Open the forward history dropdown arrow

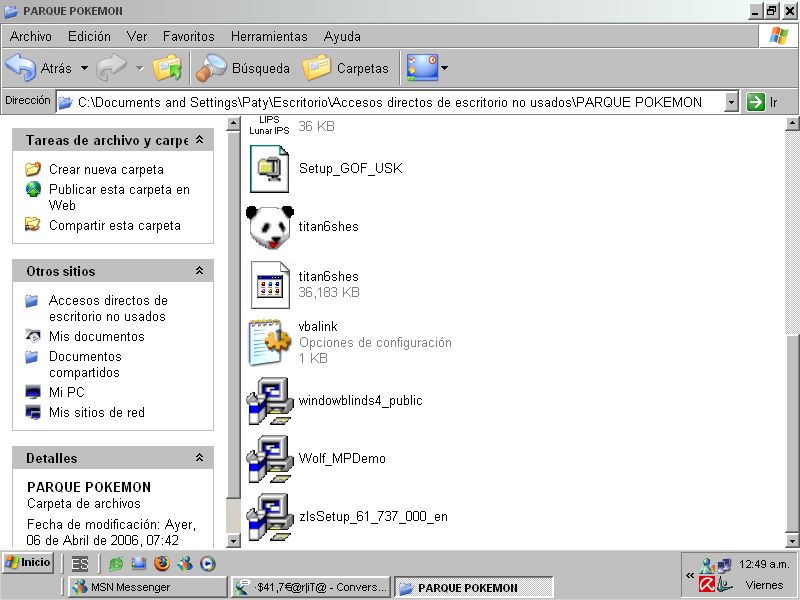(139, 68)
